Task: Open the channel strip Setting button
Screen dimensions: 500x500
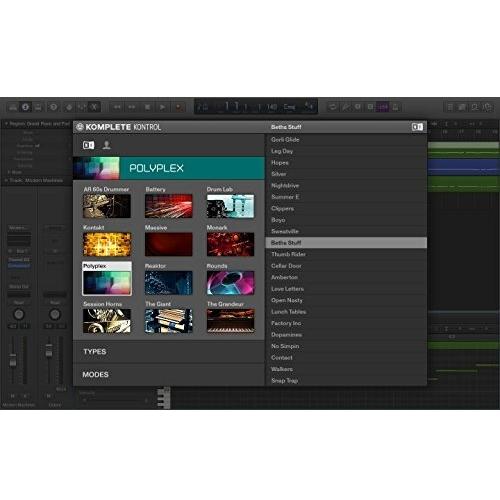Action: tap(19, 228)
